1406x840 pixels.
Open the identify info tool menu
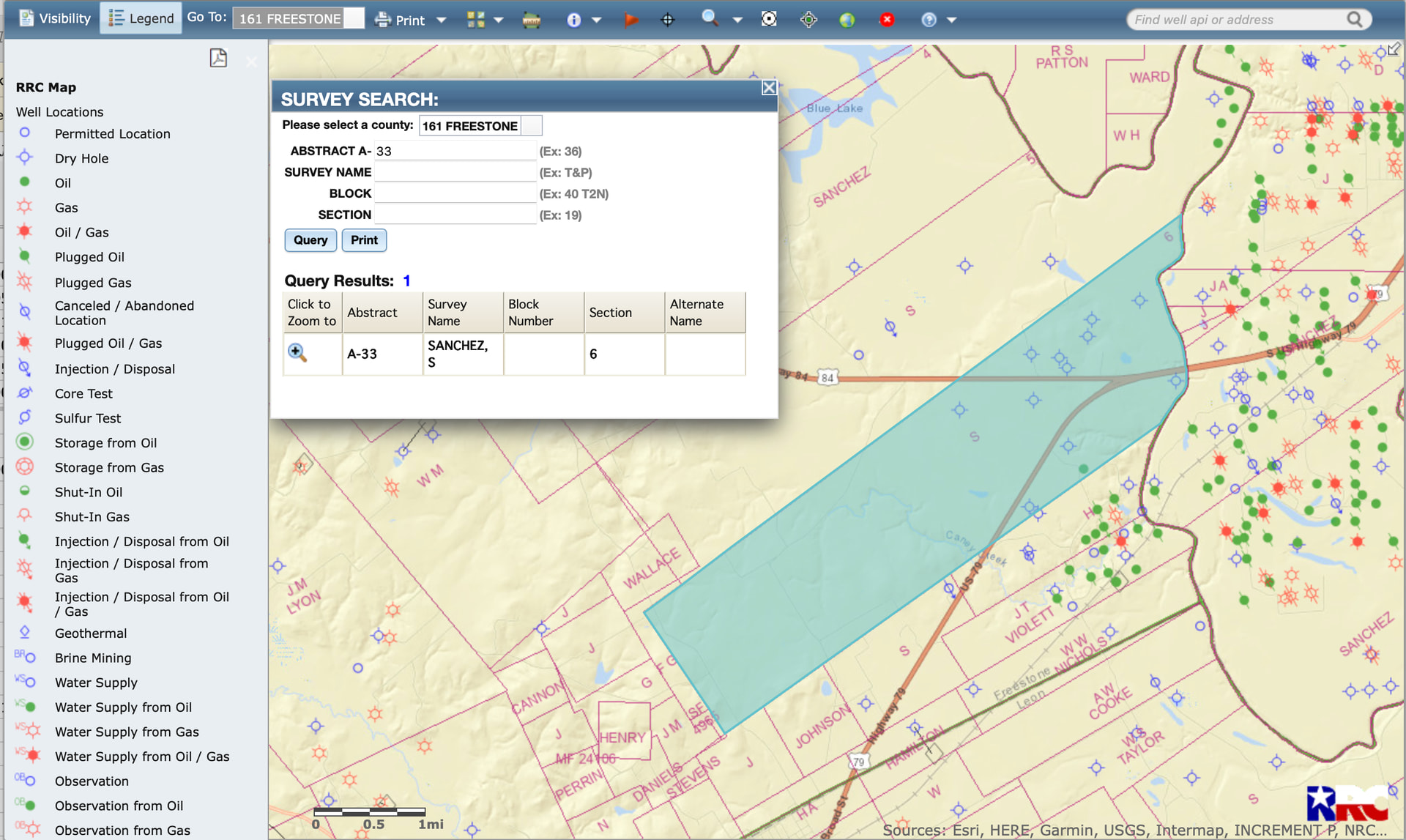tap(596, 21)
